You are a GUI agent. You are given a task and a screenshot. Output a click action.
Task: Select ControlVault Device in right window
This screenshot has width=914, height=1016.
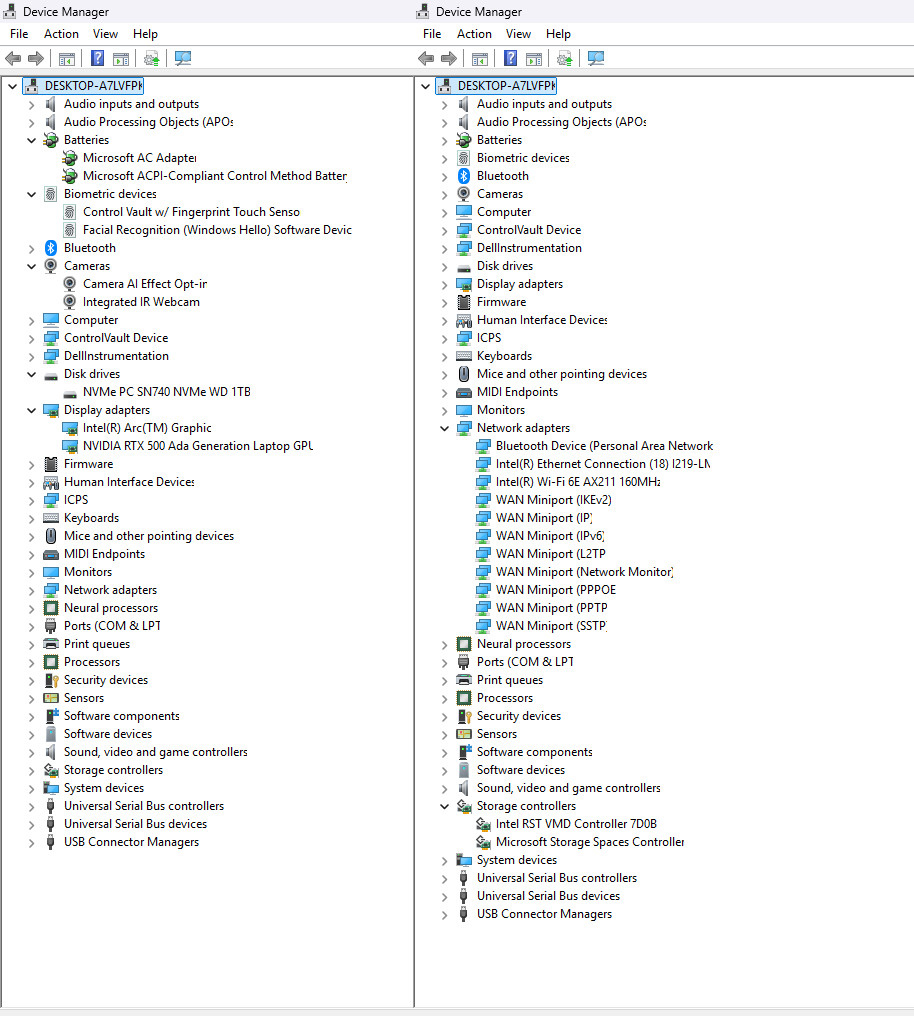pyautogui.click(x=529, y=229)
